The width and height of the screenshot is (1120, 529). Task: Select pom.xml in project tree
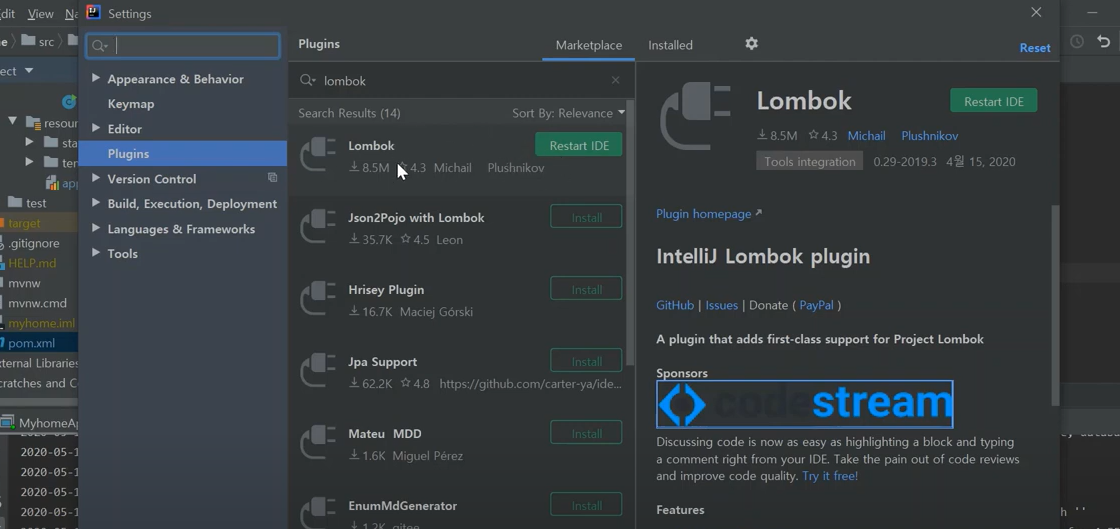pyautogui.click(x=31, y=343)
